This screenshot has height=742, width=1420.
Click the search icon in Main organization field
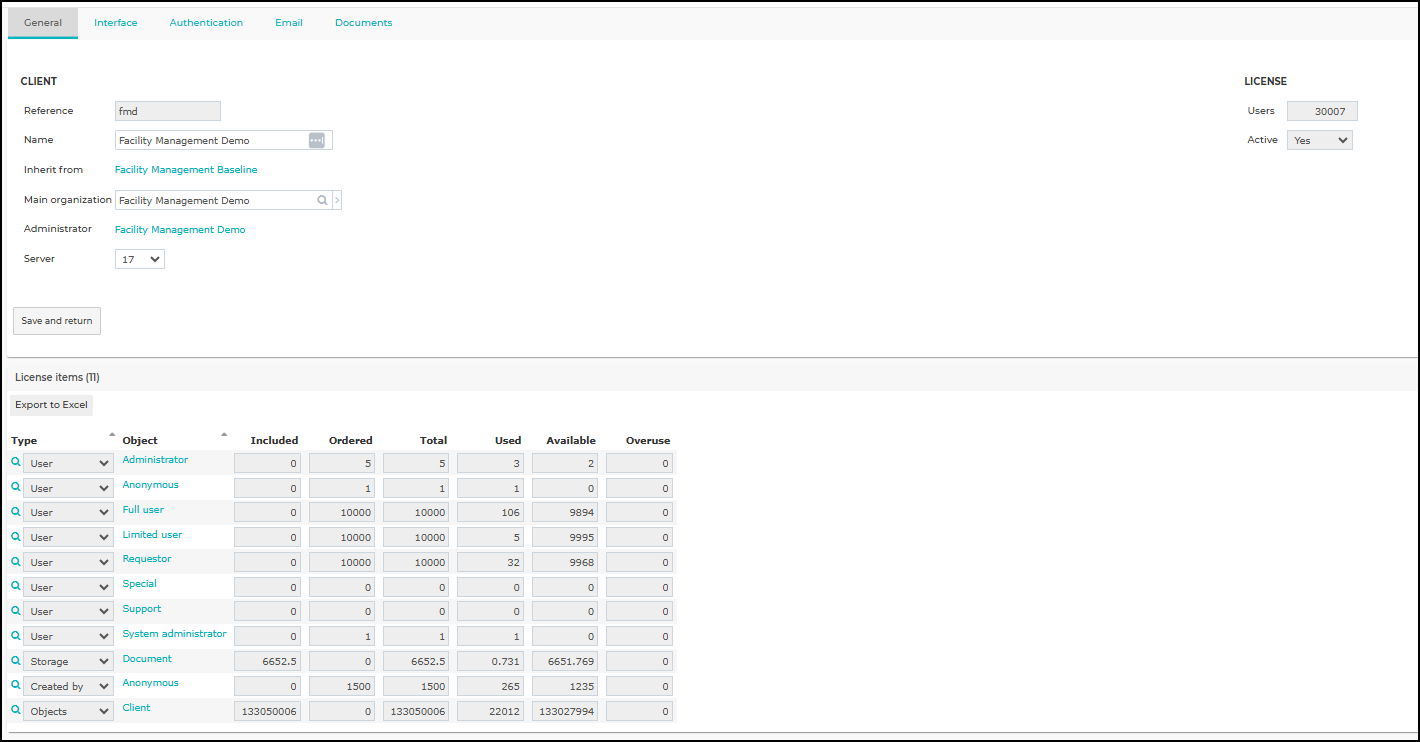(322, 200)
